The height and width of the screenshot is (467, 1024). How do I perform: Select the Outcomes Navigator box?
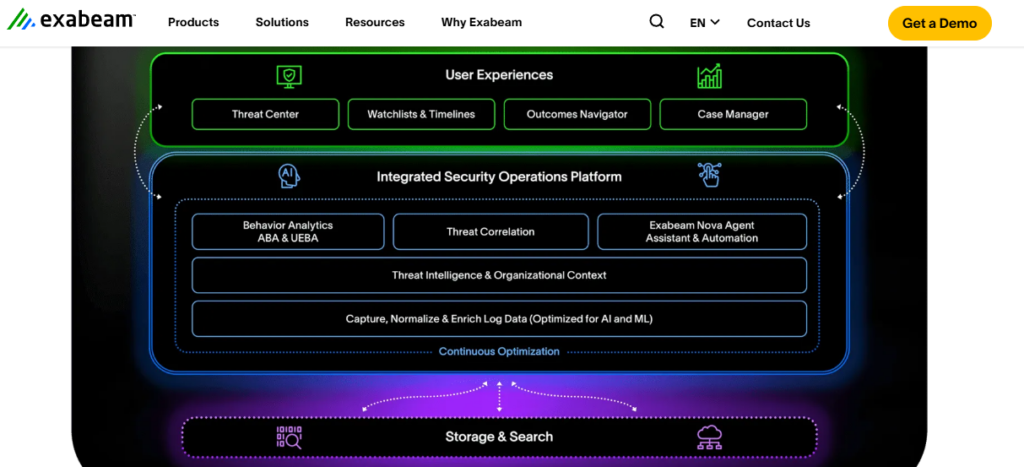577,114
